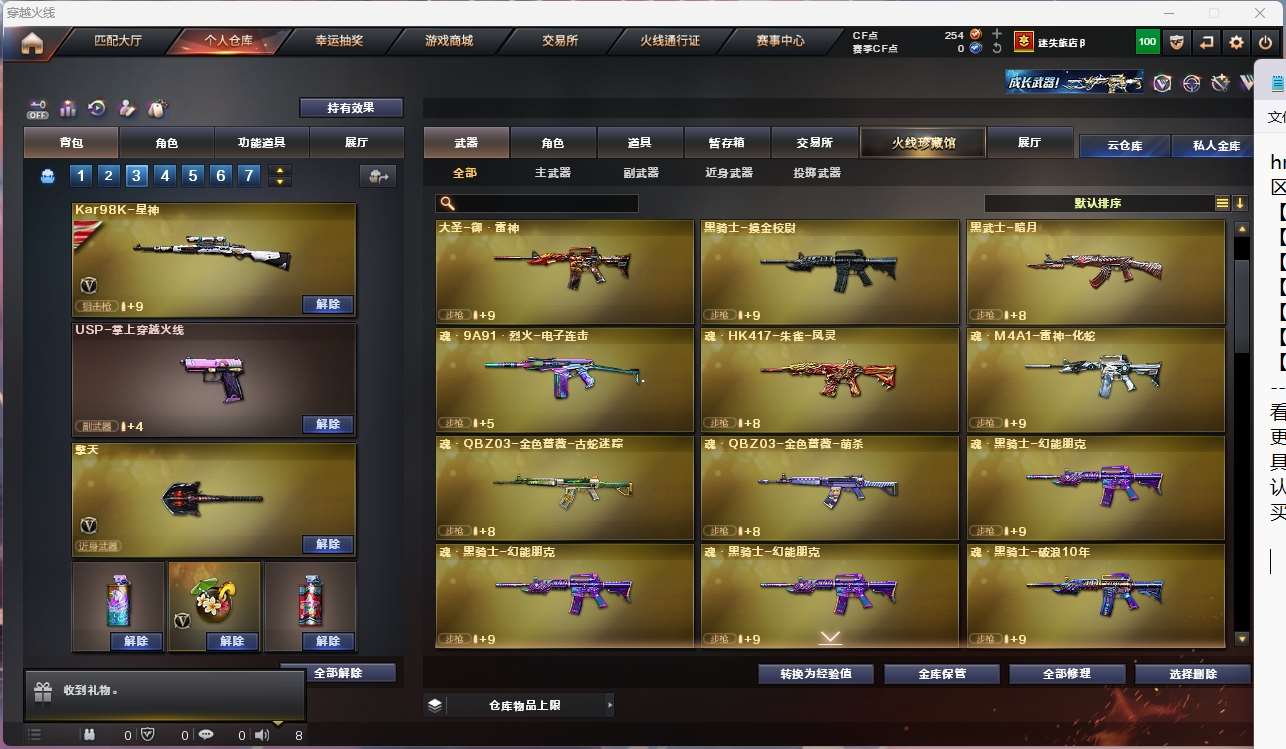Screen dimensions: 1286x749
Task: Open the 游戏商城 tab
Action: click(x=449, y=41)
